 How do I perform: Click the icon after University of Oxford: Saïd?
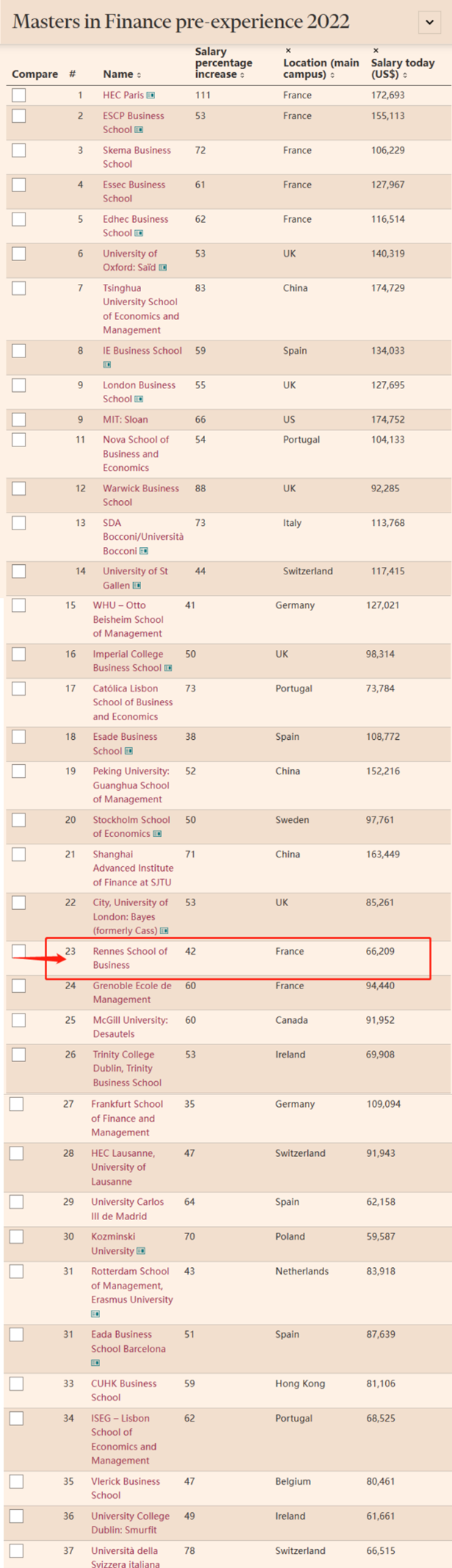point(163,268)
